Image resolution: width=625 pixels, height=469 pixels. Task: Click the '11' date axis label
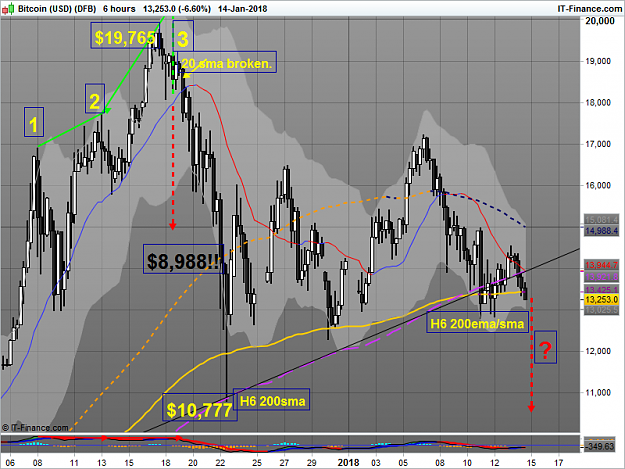[x=74, y=463]
